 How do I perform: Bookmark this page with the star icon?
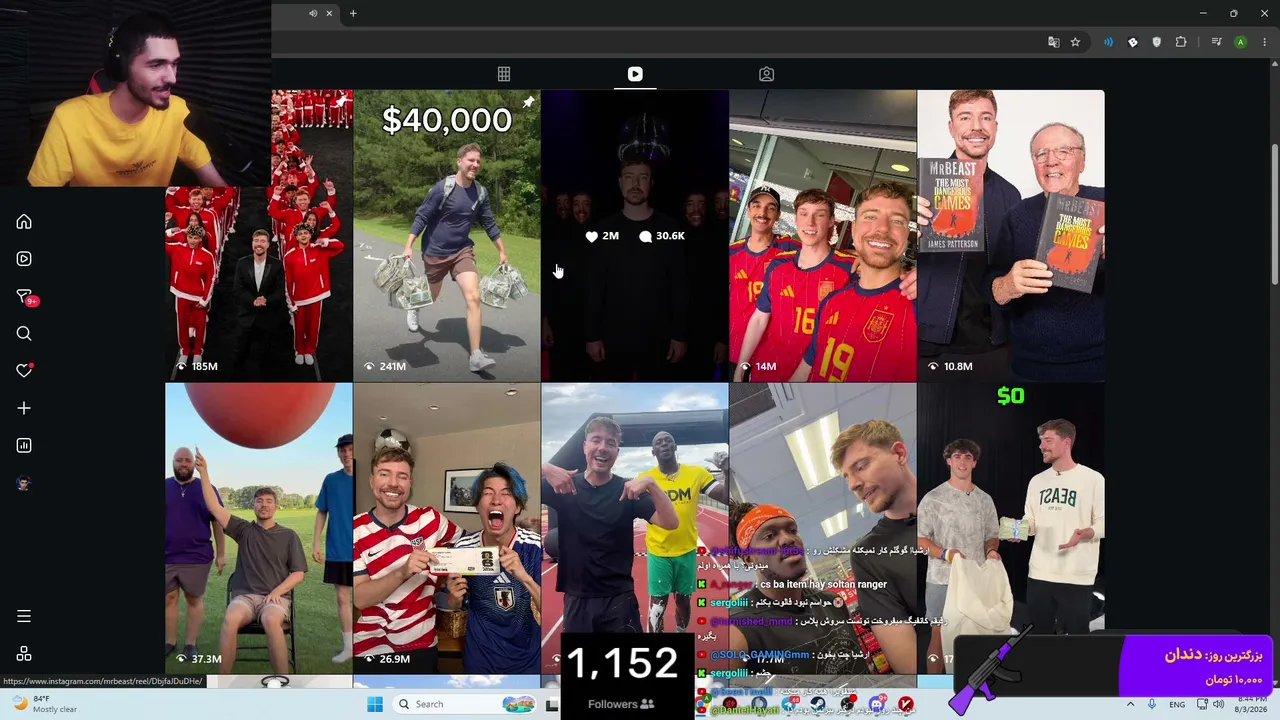point(1075,42)
